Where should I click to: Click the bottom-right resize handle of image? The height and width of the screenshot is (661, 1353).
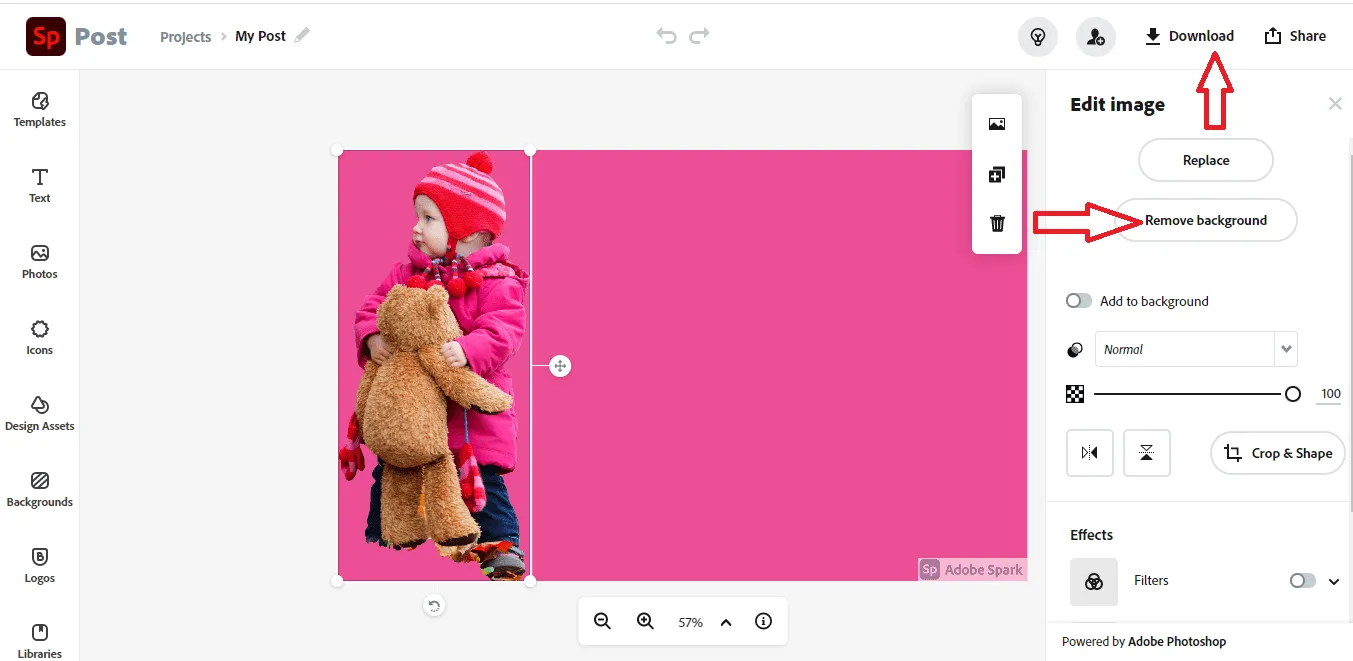coord(530,580)
